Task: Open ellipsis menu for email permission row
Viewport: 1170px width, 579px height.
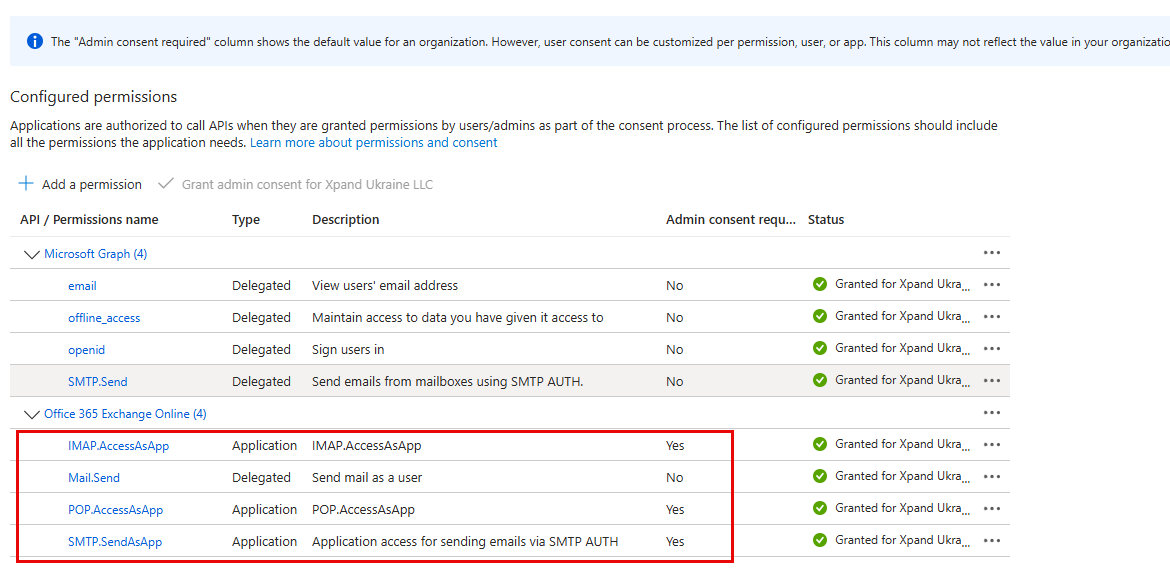Action: 991,285
